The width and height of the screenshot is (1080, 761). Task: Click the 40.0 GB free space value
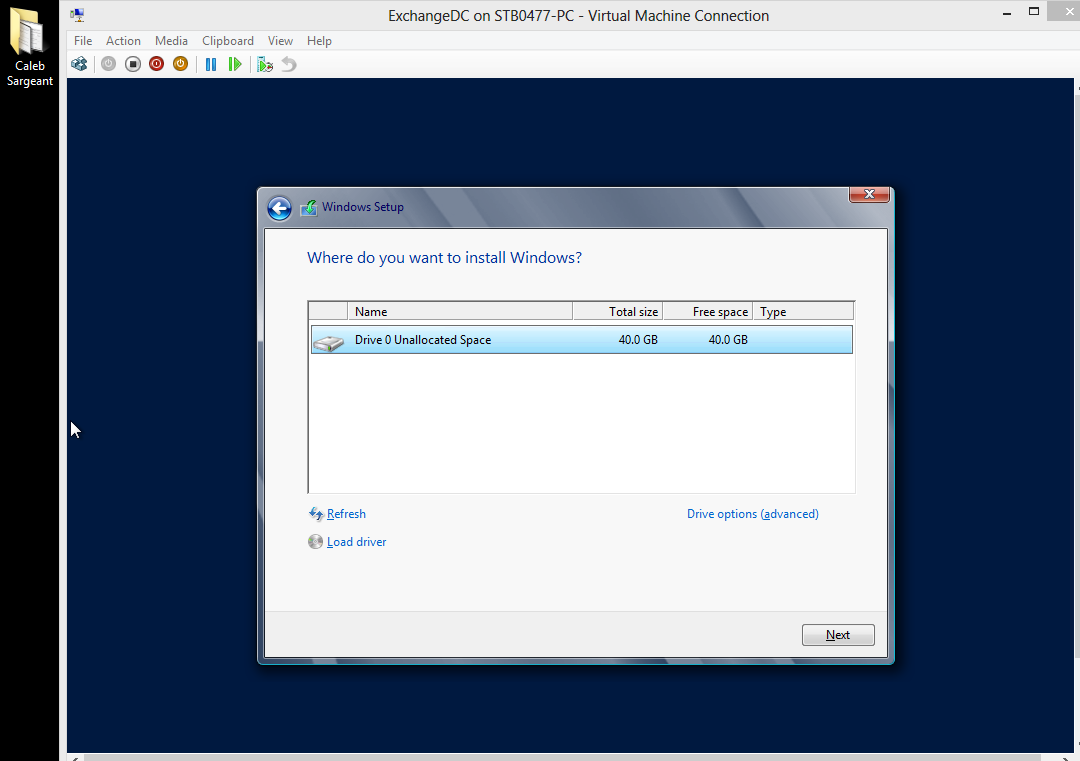pyautogui.click(x=728, y=340)
